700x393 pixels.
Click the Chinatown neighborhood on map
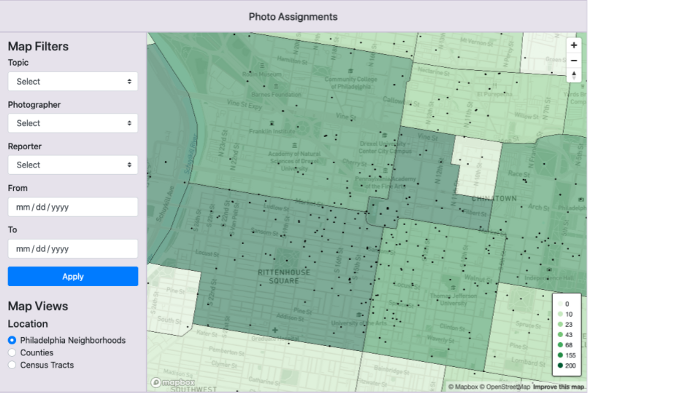[x=494, y=198]
